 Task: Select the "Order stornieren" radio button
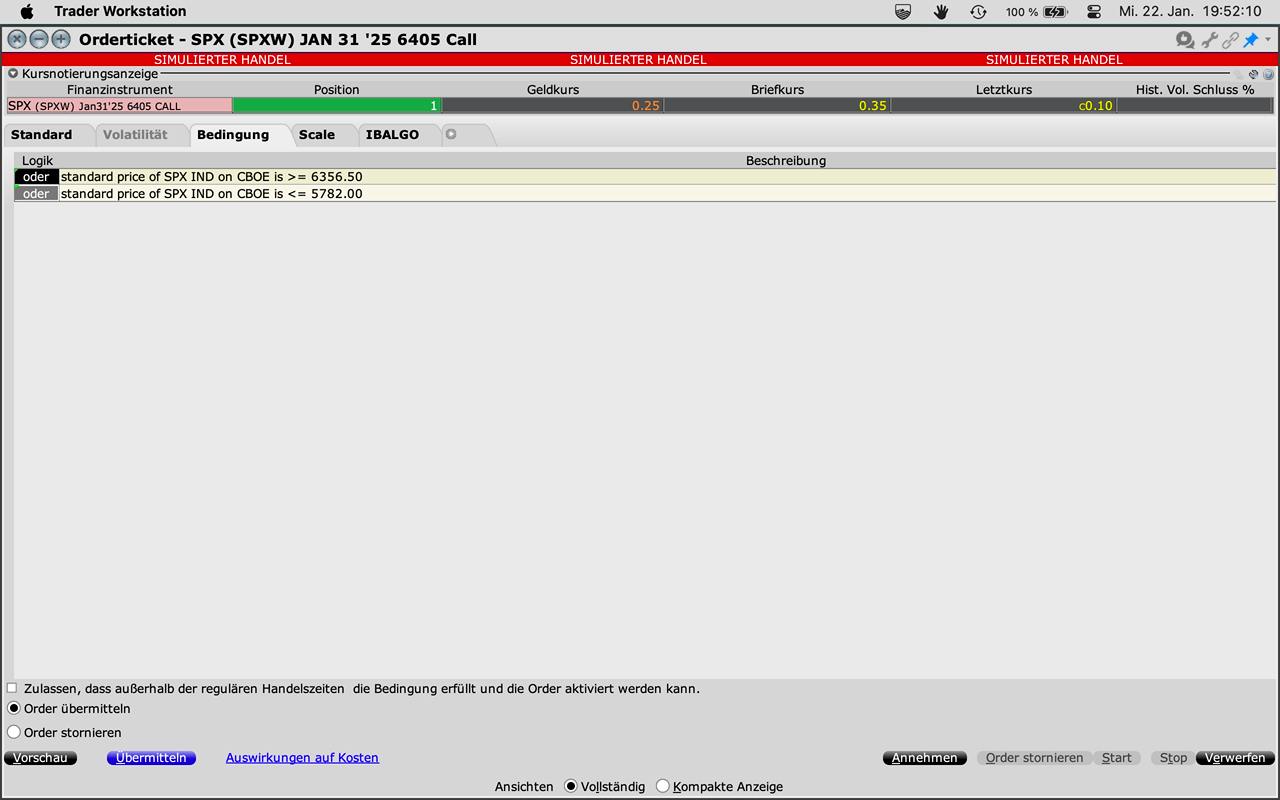pyautogui.click(x=14, y=732)
